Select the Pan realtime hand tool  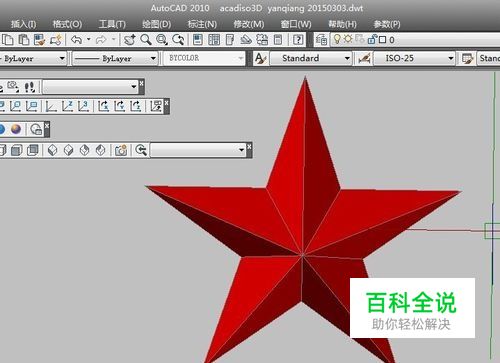click(130, 40)
